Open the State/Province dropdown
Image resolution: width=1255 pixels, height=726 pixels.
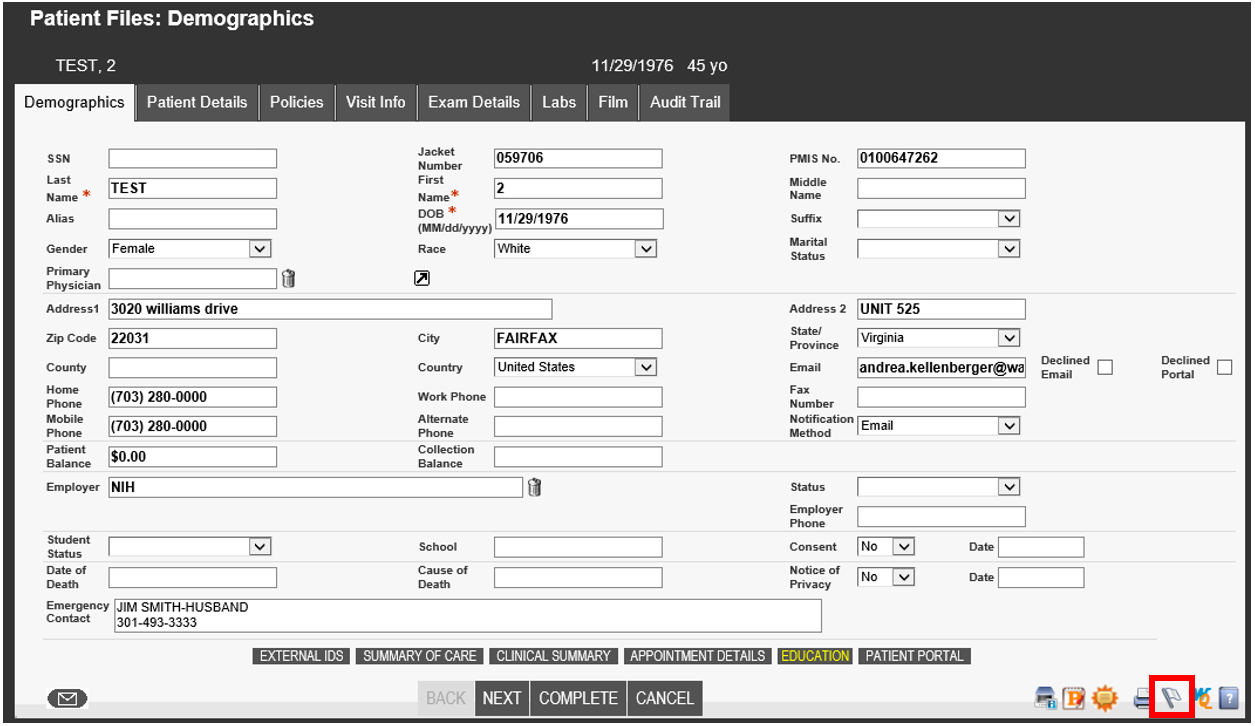click(939, 338)
